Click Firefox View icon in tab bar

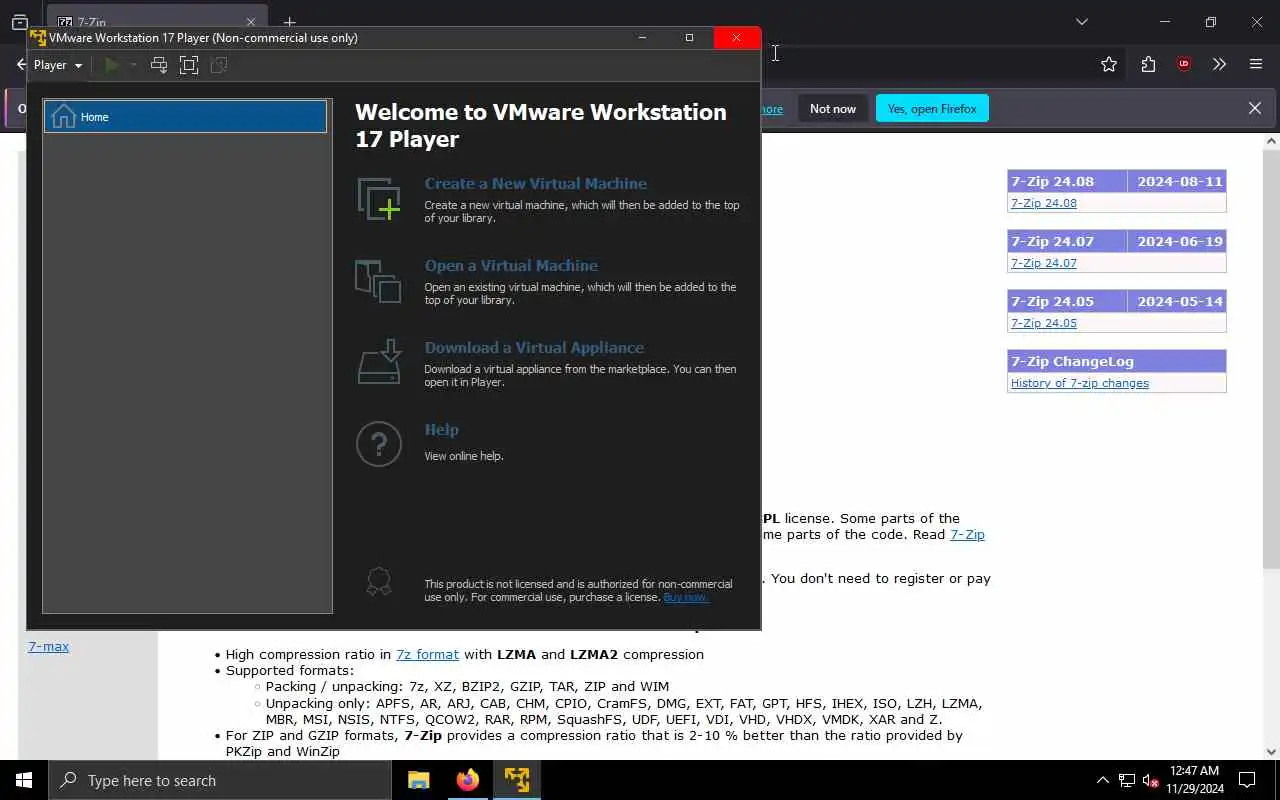[19, 22]
